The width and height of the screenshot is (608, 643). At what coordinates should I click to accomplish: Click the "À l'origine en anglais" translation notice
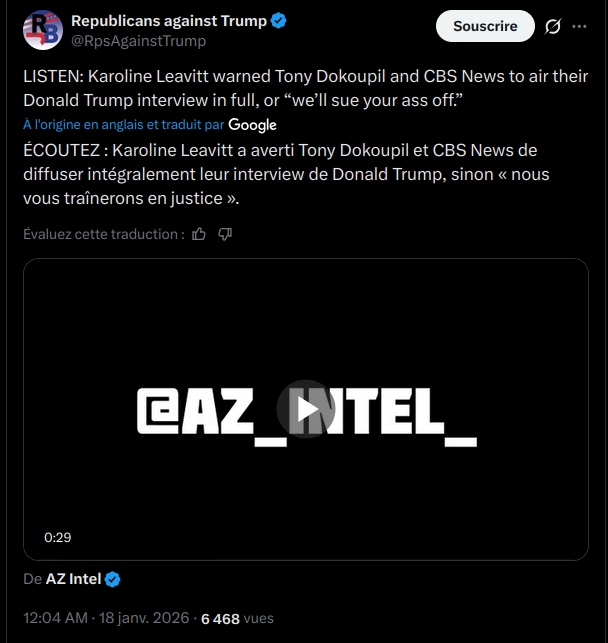124,125
